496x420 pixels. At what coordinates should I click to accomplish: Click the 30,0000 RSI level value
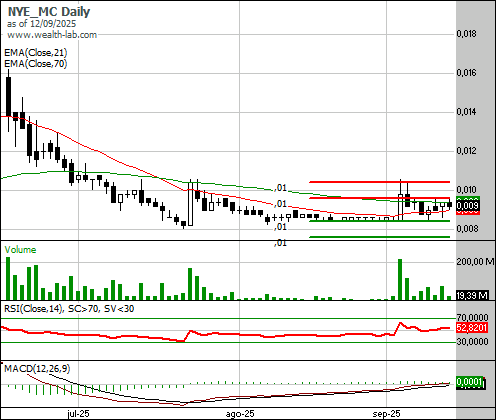click(x=472, y=342)
